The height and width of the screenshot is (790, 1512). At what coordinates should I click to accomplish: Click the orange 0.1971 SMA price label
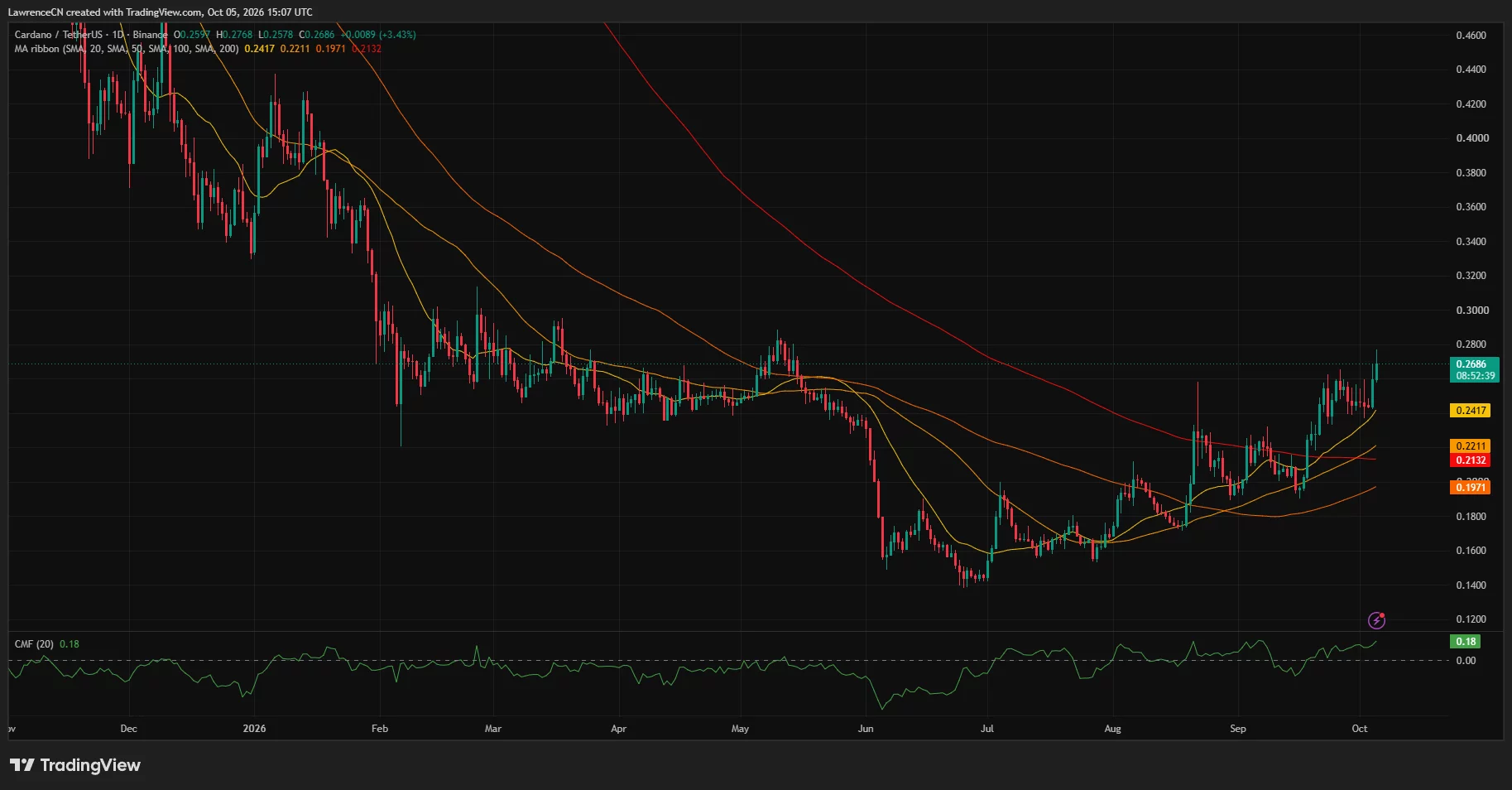pyautogui.click(x=1471, y=488)
